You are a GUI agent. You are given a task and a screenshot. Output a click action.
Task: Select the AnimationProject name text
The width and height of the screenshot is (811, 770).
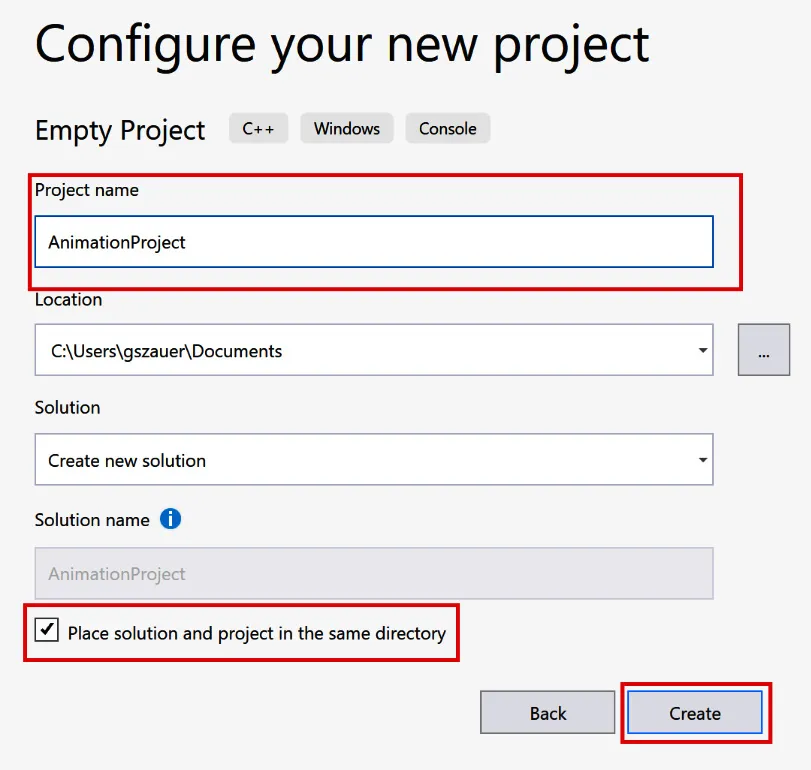click(118, 241)
